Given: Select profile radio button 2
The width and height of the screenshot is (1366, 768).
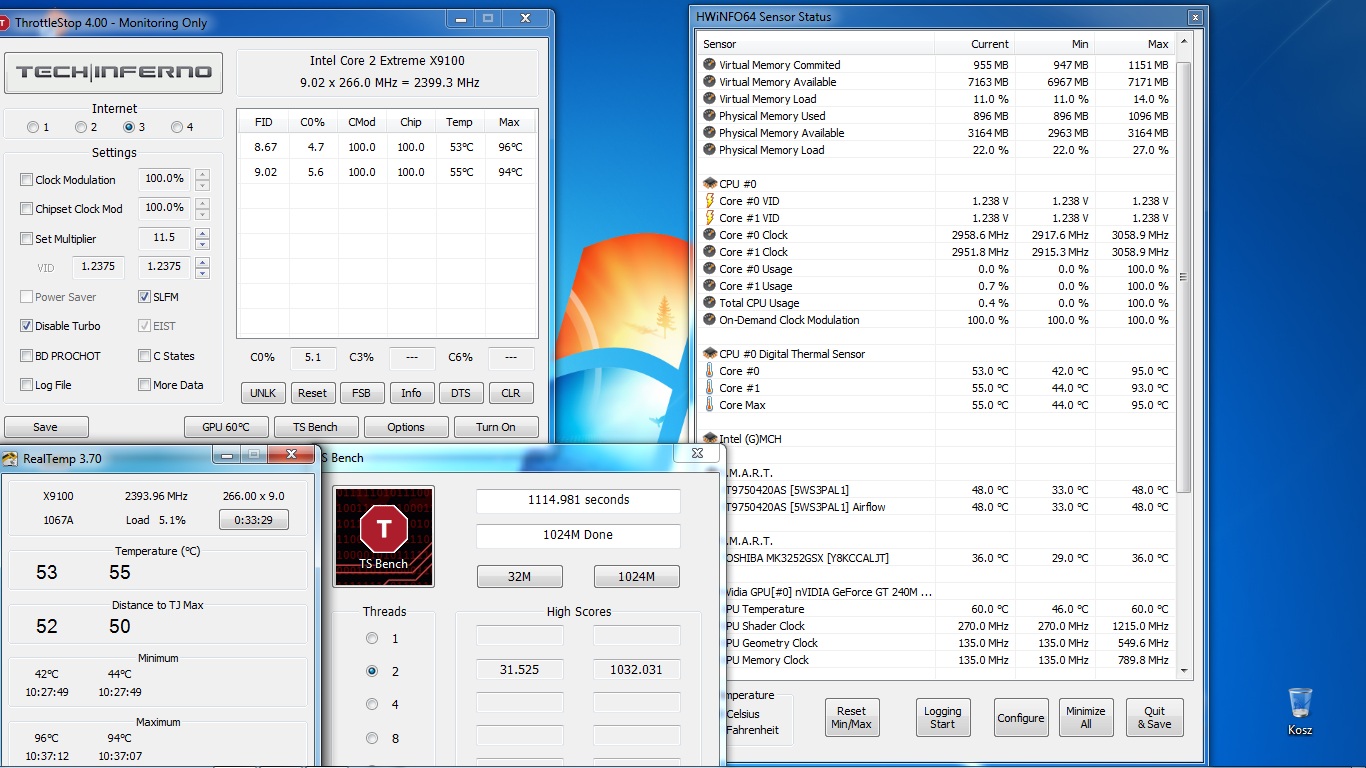Looking at the screenshot, I should pos(81,127).
